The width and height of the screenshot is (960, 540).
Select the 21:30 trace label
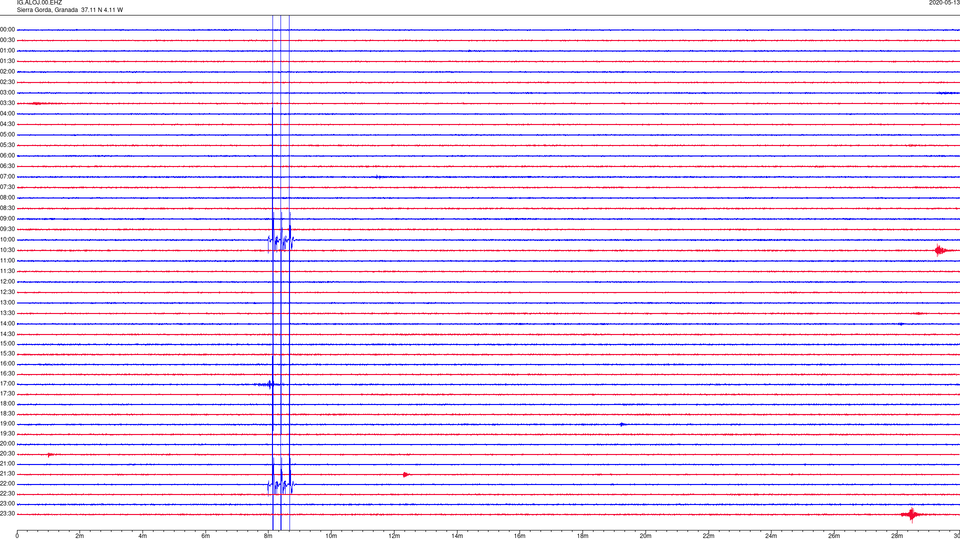[x=7, y=474]
